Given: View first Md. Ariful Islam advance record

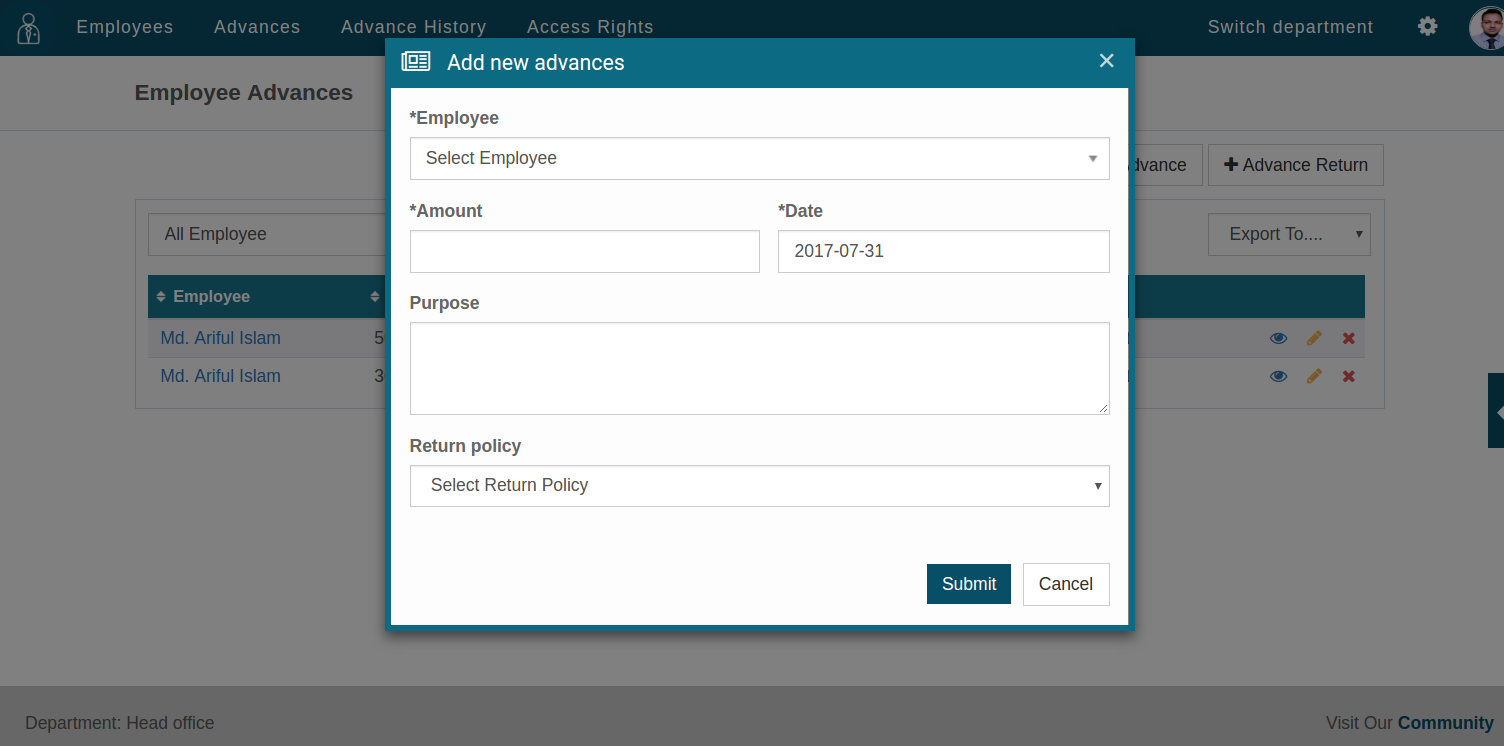Looking at the screenshot, I should 1278,338.
